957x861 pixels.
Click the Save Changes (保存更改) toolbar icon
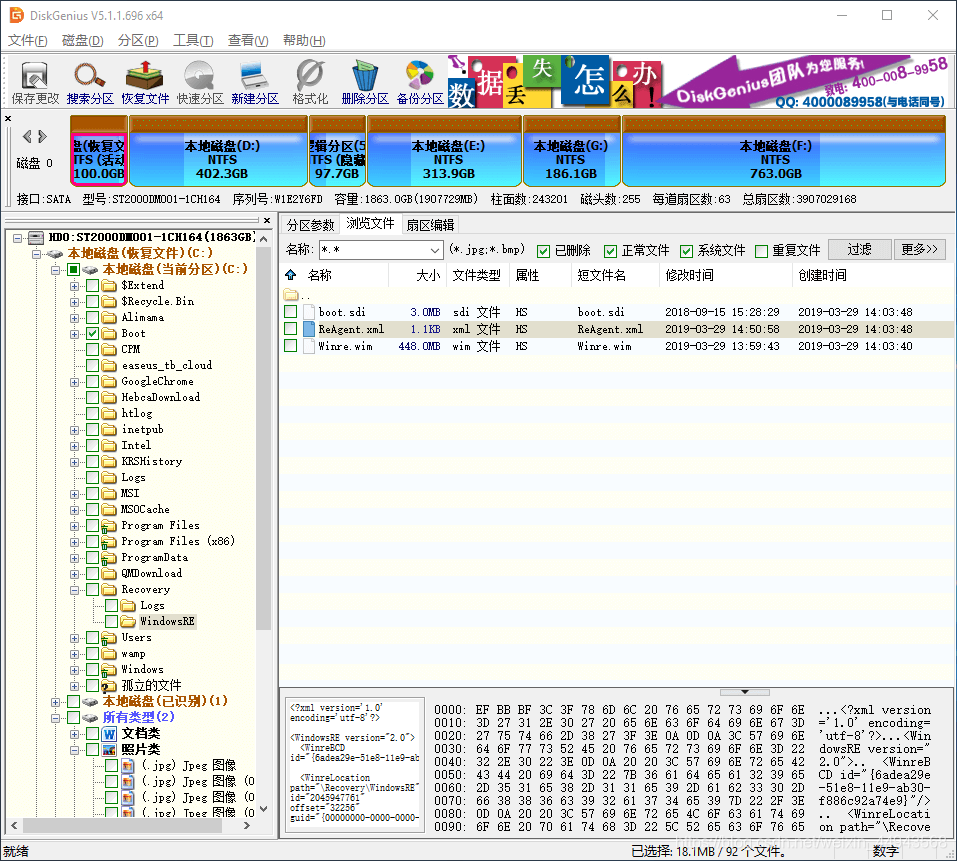35,82
